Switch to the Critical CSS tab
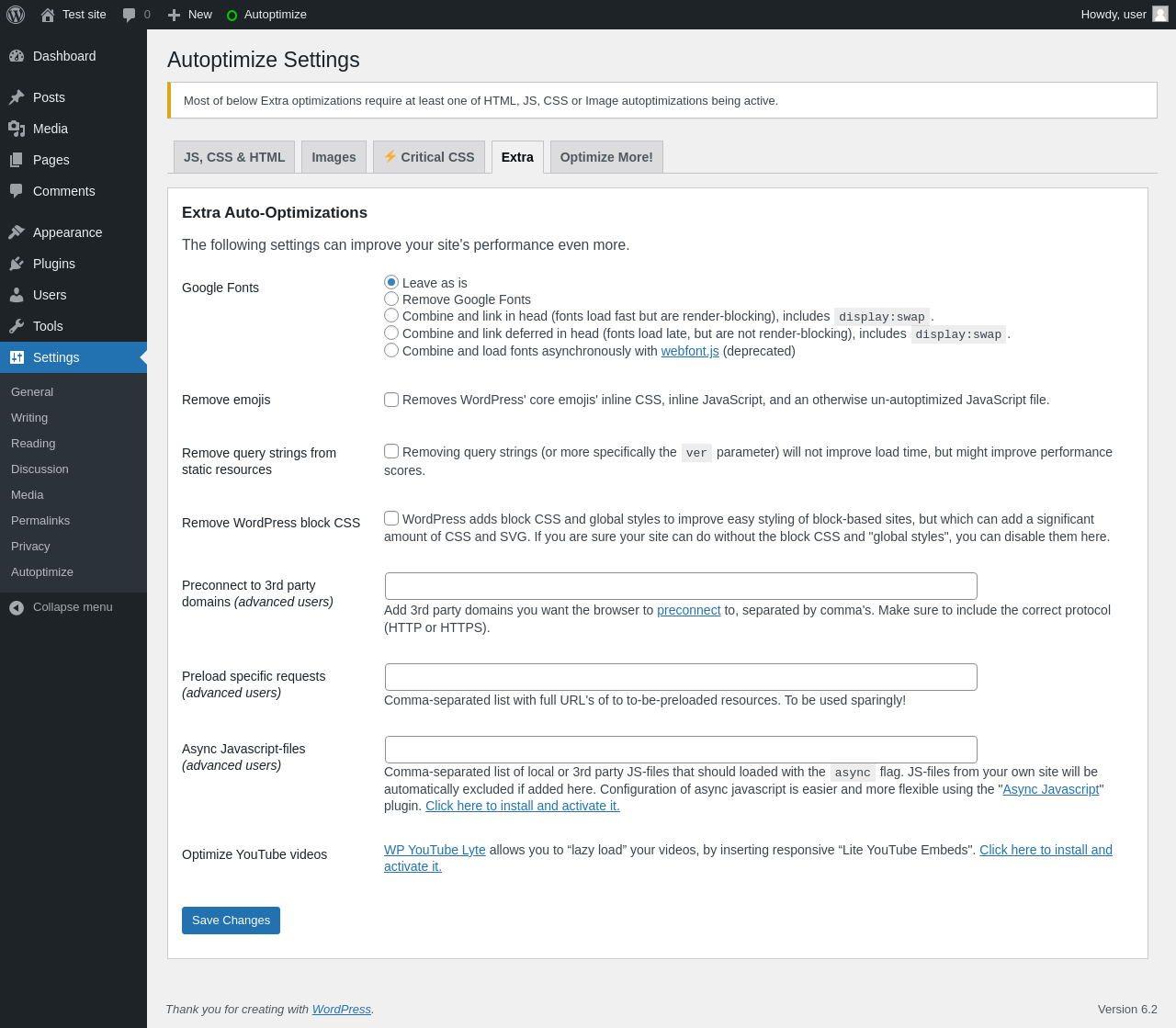 429,157
